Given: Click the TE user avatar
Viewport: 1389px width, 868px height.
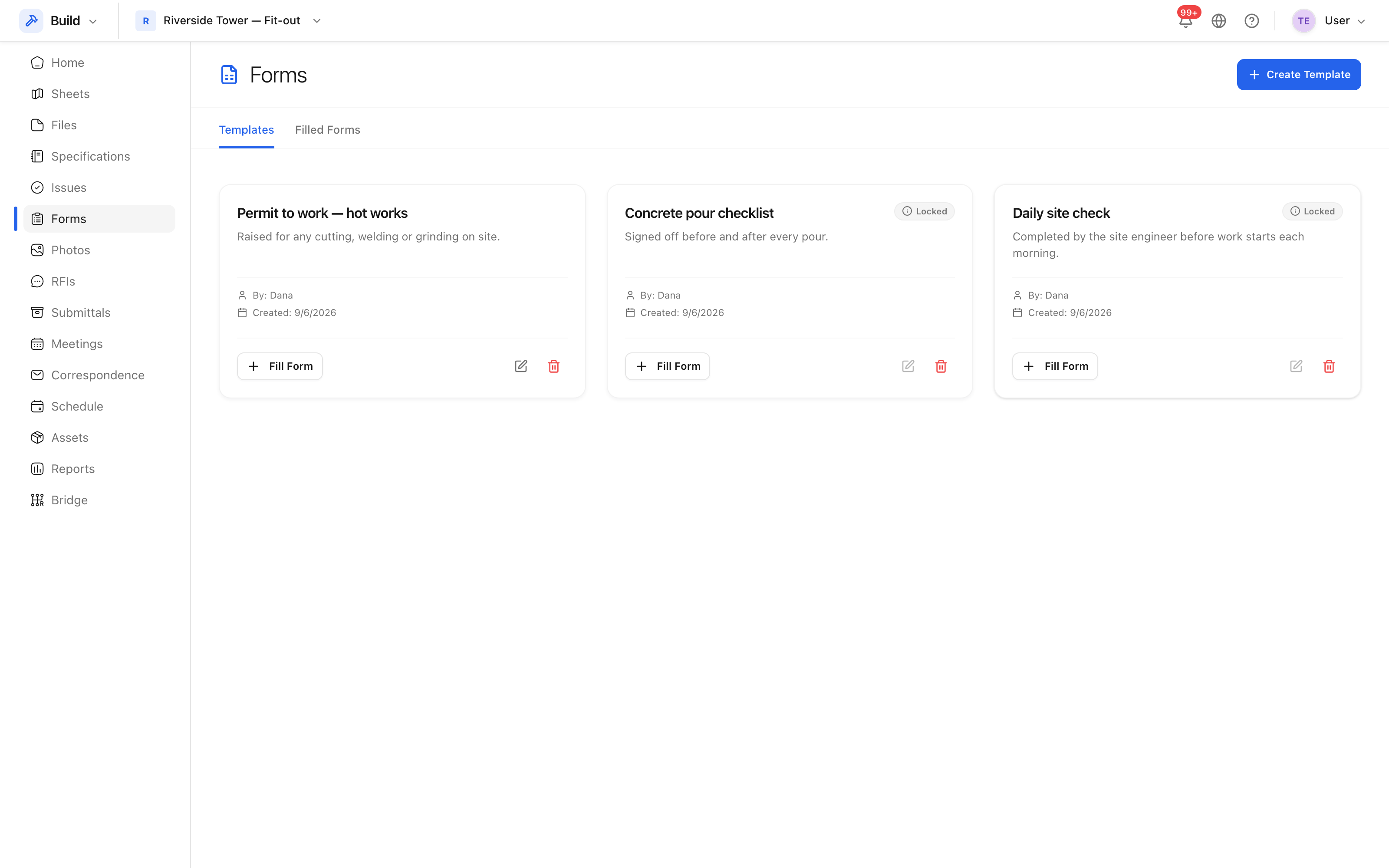Looking at the screenshot, I should [x=1303, y=21].
